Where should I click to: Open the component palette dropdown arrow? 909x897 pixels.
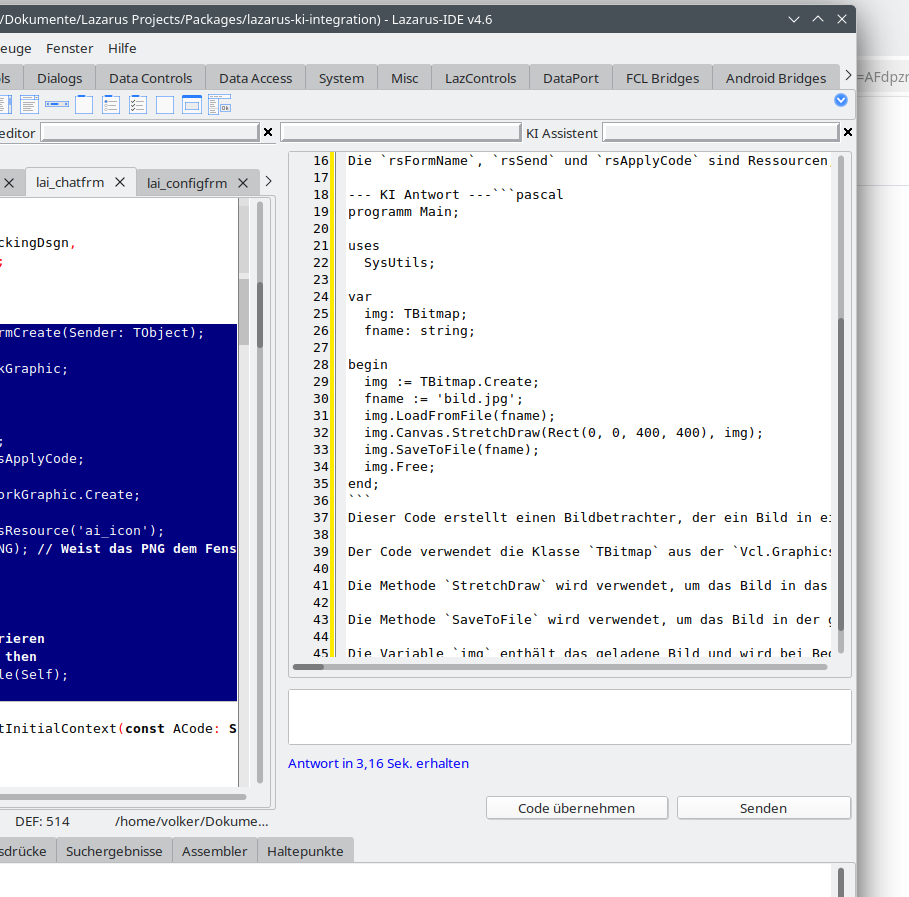click(x=841, y=100)
